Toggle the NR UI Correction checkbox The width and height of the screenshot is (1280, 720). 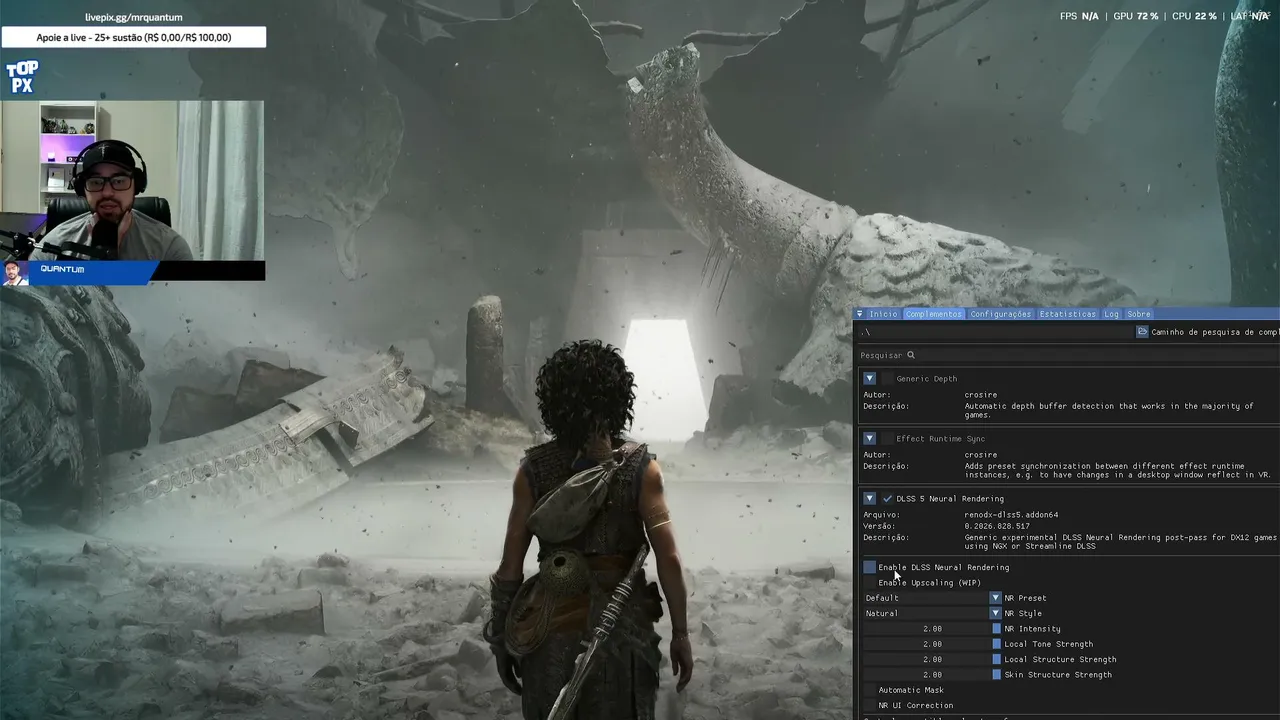[x=869, y=705]
